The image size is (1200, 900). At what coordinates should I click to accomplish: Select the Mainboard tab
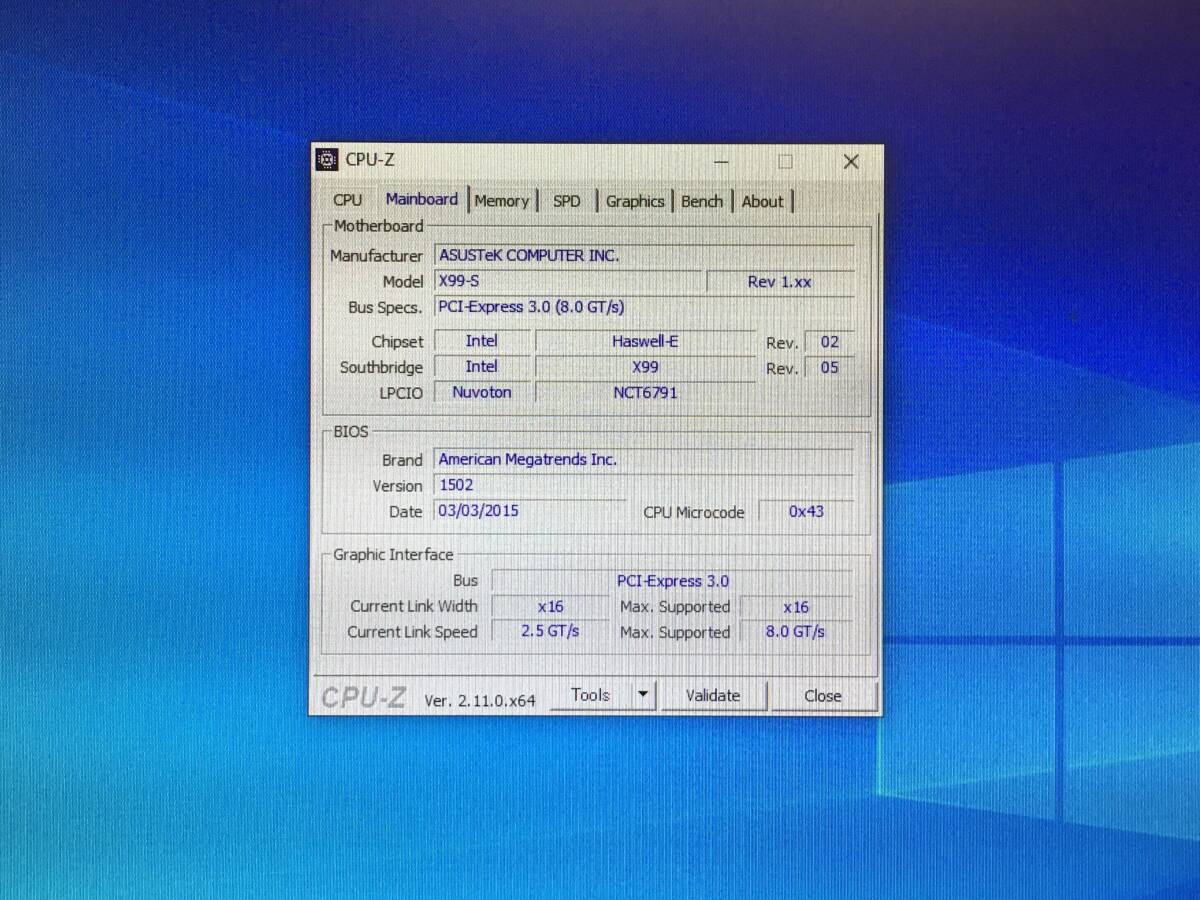421,199
